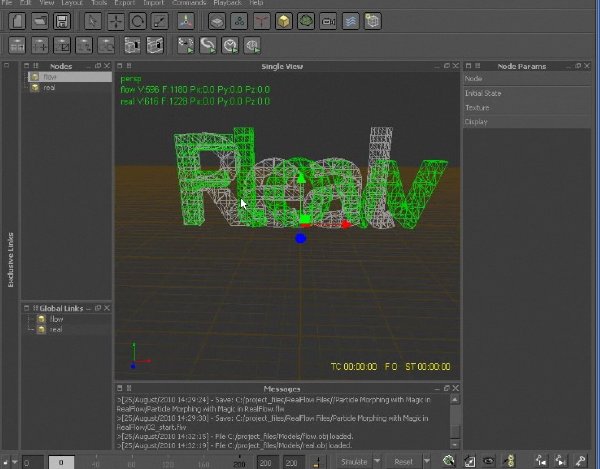Click the first script icon with green play arrow
Image resolution: width=600 pixels, height=469 pixels.
186,45
